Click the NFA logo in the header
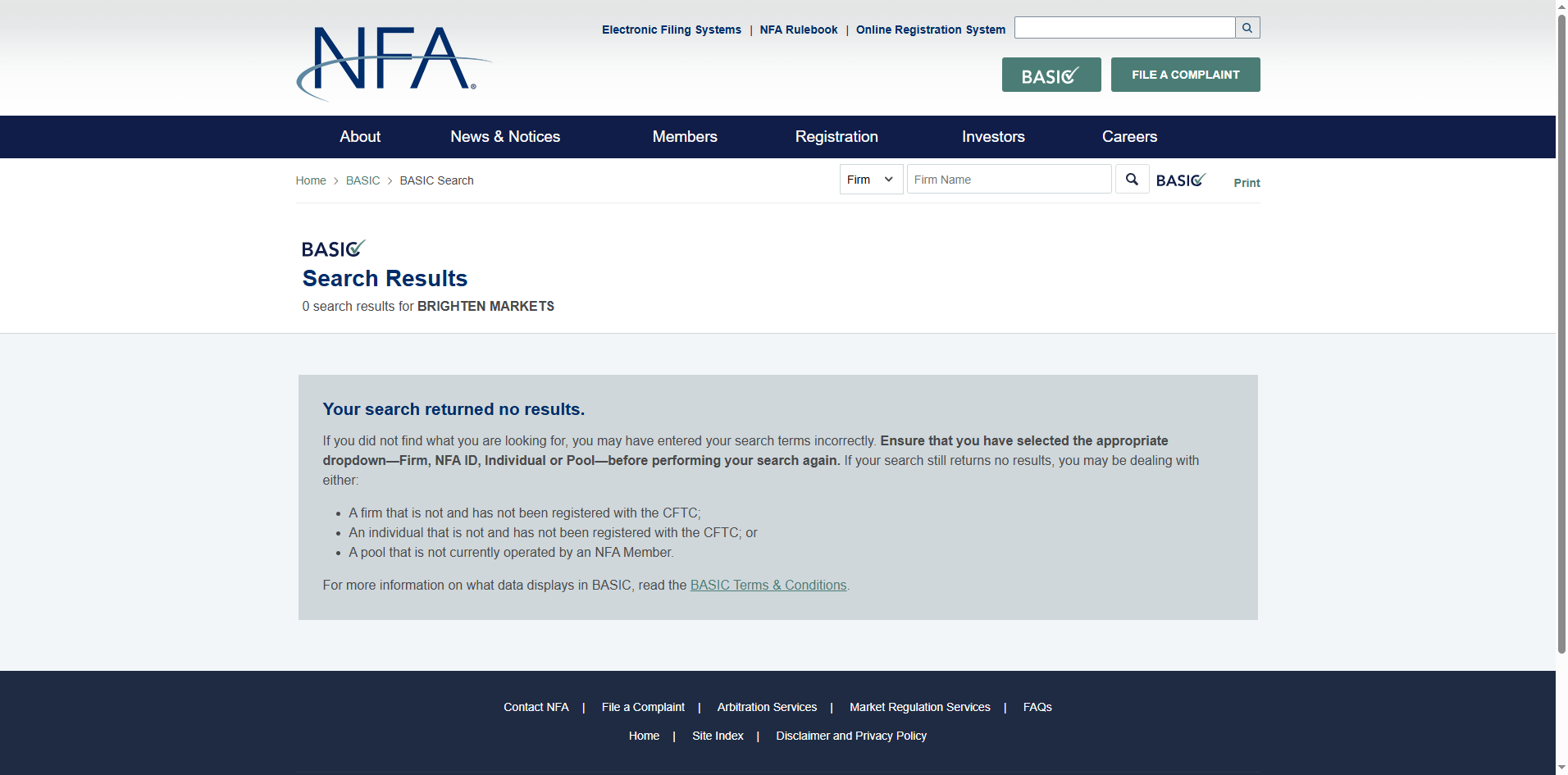This screenshot has width=1568, height=775. 394,63
